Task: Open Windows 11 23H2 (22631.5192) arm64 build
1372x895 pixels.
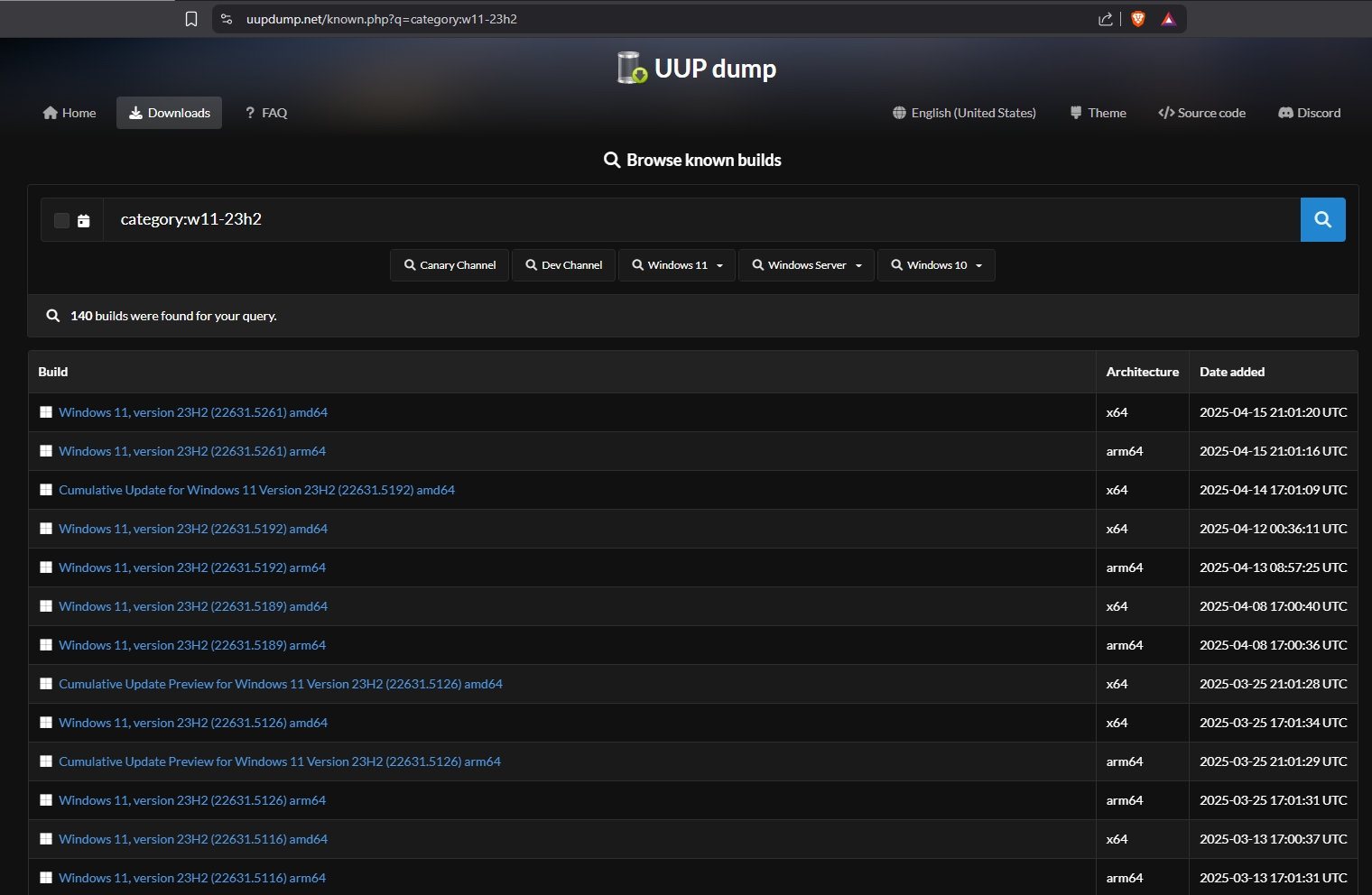Action: click(192, 567)
